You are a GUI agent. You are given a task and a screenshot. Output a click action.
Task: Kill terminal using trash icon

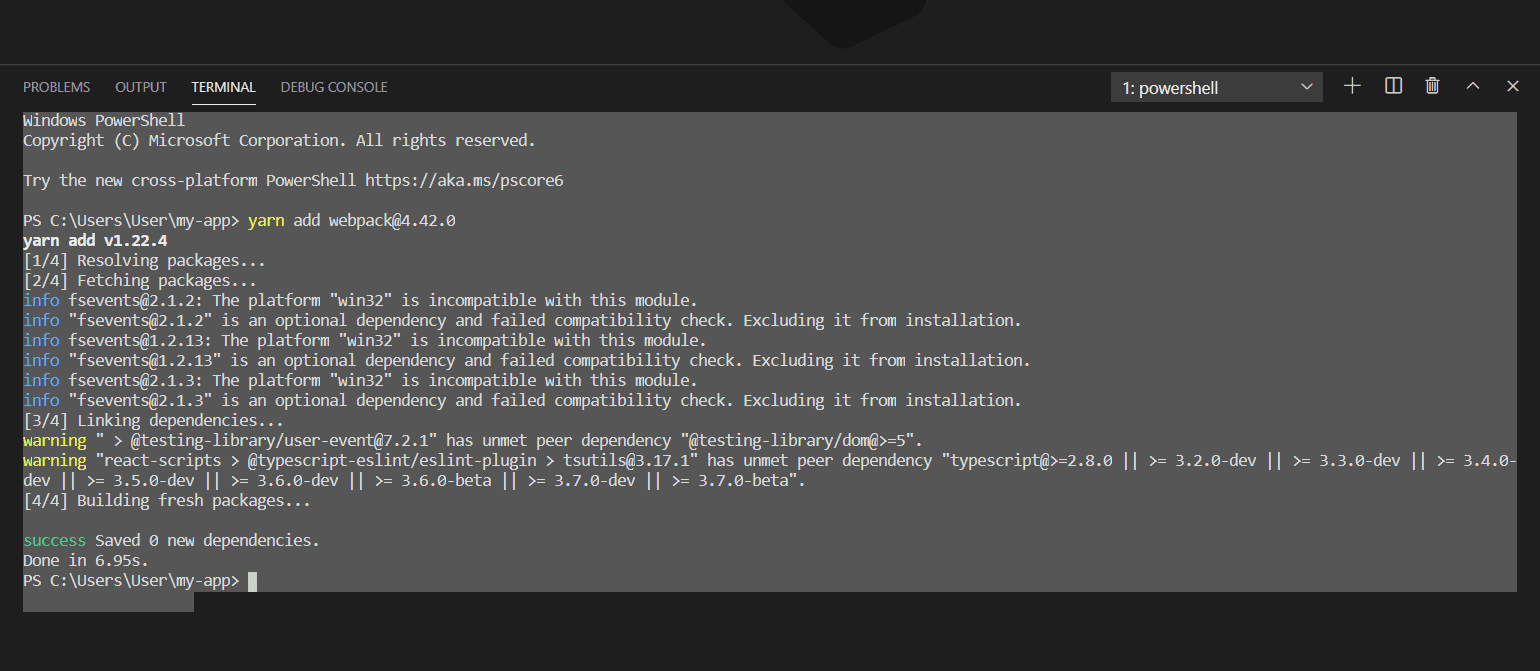coord(1432,86)
